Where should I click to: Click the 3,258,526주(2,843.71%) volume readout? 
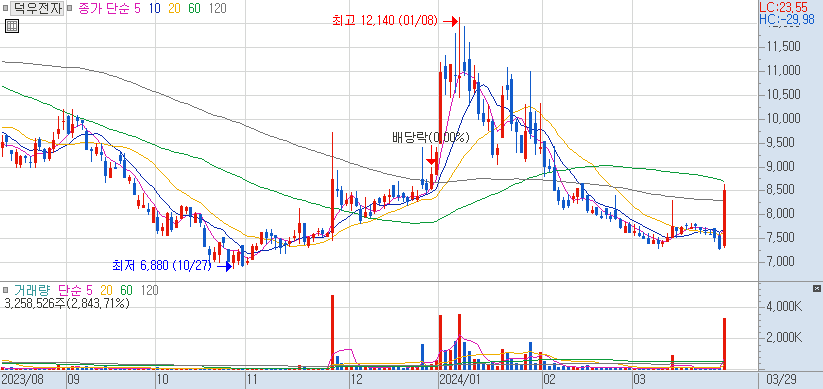pyautogui.click(x=67, y=303)
